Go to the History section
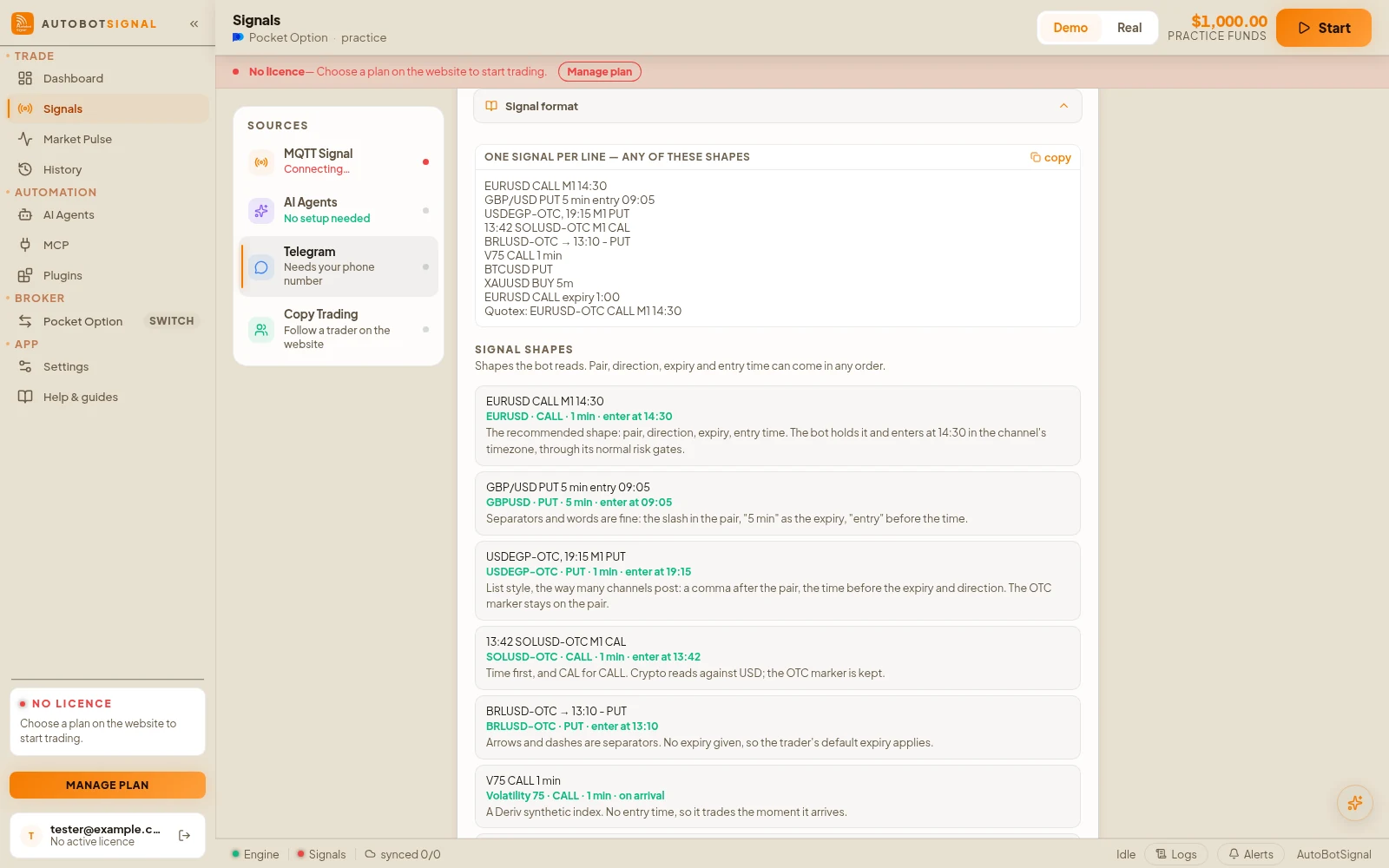This screenshot has width=1389, height=868. 108,169
